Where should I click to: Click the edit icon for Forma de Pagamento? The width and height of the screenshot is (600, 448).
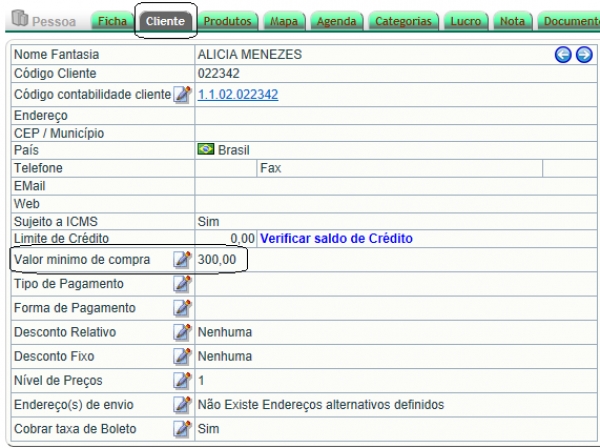pos(182,308)
